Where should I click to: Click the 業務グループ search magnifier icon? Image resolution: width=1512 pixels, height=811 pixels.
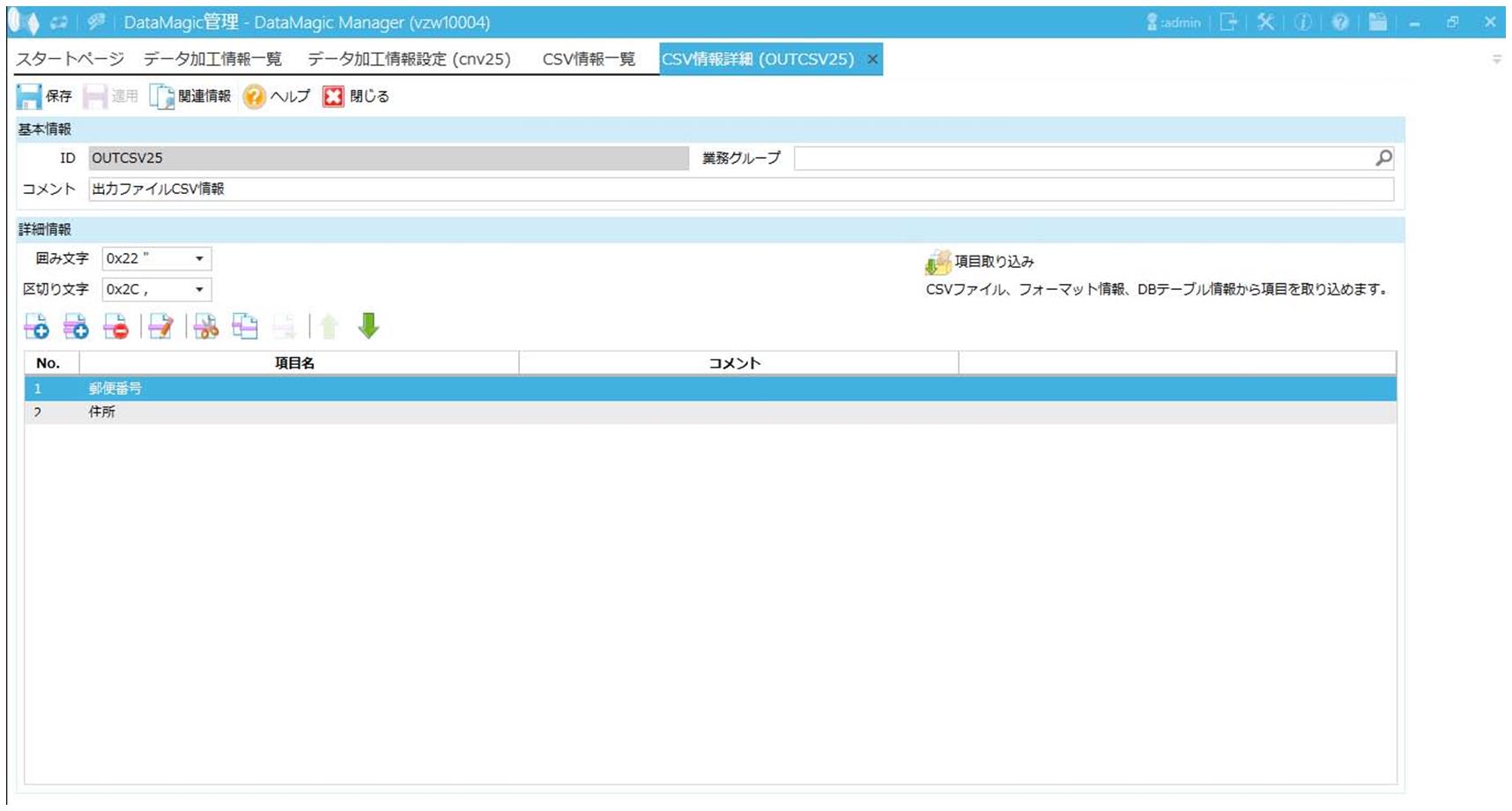point(1383,158)
